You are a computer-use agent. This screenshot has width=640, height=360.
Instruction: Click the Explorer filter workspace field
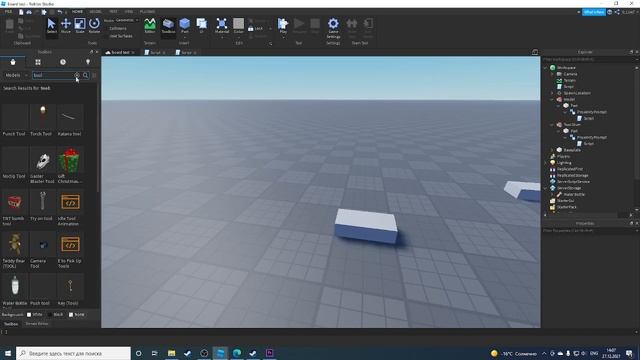point(588,60)
